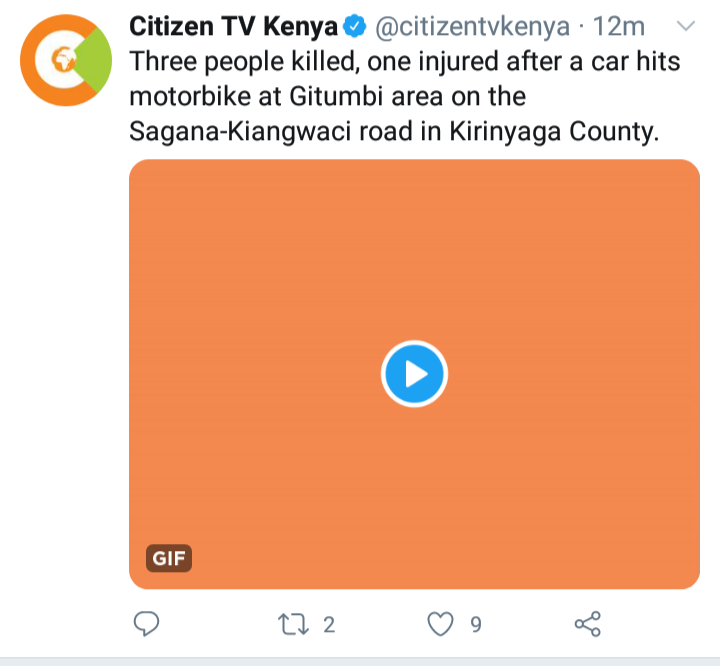720x666 pixels.
Task: Open the tweet text about Gitumbi area
Action: point(405,96)
